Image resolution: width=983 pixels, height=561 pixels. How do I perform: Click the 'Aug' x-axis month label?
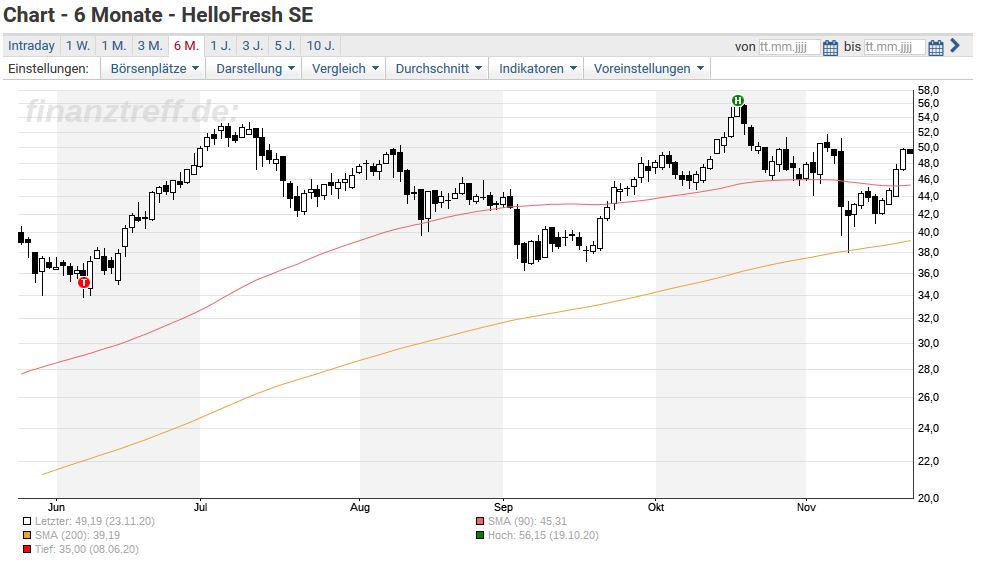pos(360,507)
